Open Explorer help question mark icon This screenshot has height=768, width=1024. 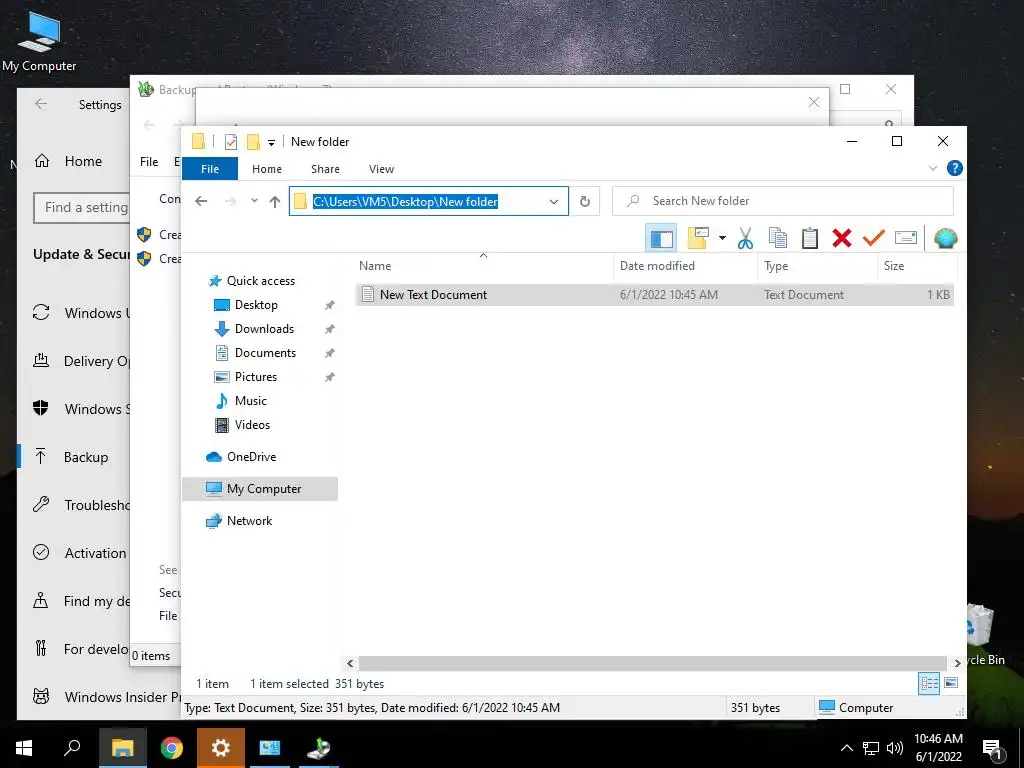tap(955, 168)
